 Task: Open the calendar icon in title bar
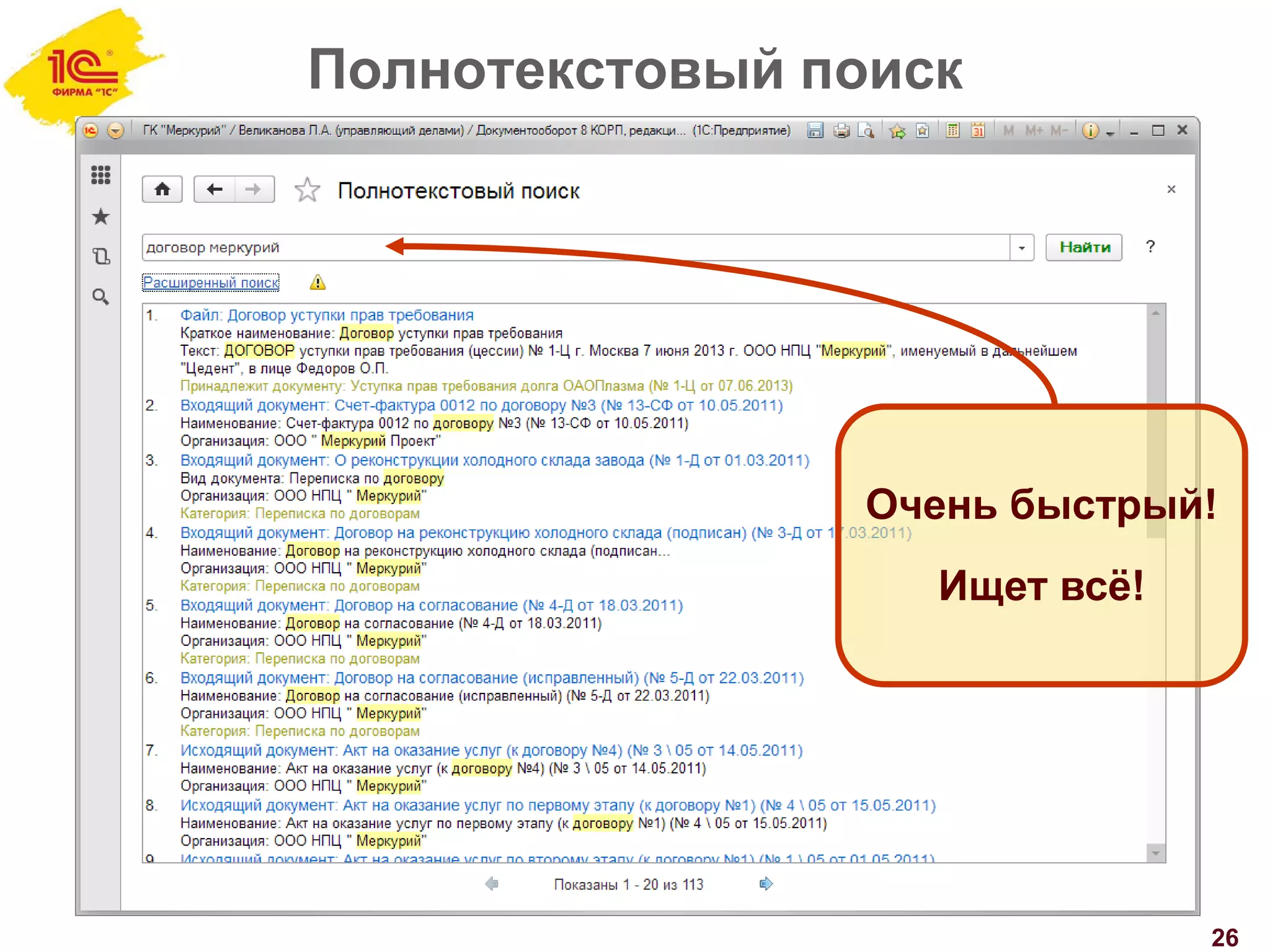coord(978,131)
